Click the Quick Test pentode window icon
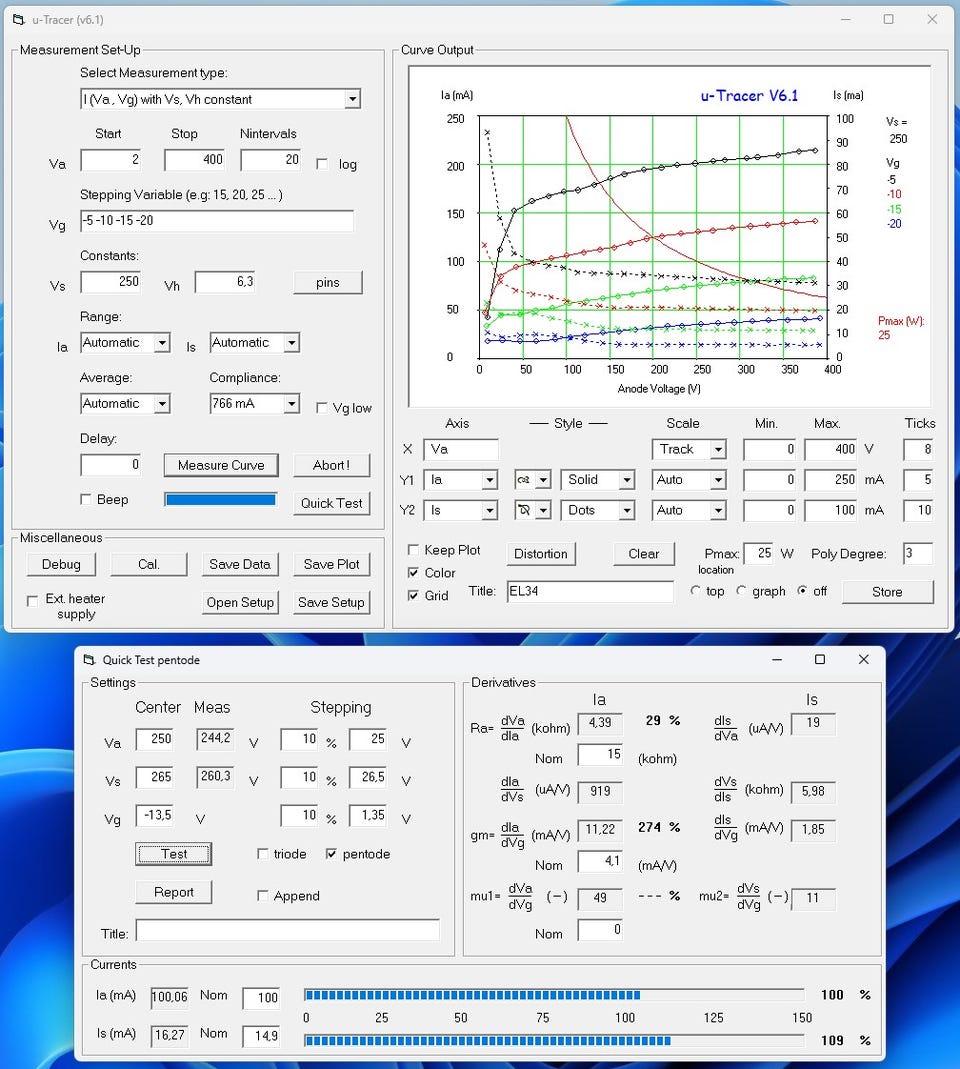The height and width of the screenshot is (1069, 960). pos(88,660)
